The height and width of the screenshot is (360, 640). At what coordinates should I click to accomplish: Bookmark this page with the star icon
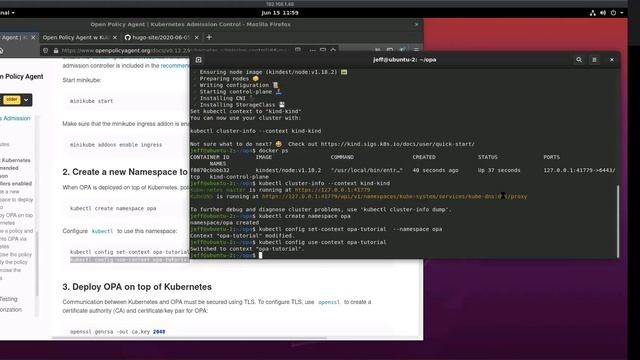(x=333, y=50)
